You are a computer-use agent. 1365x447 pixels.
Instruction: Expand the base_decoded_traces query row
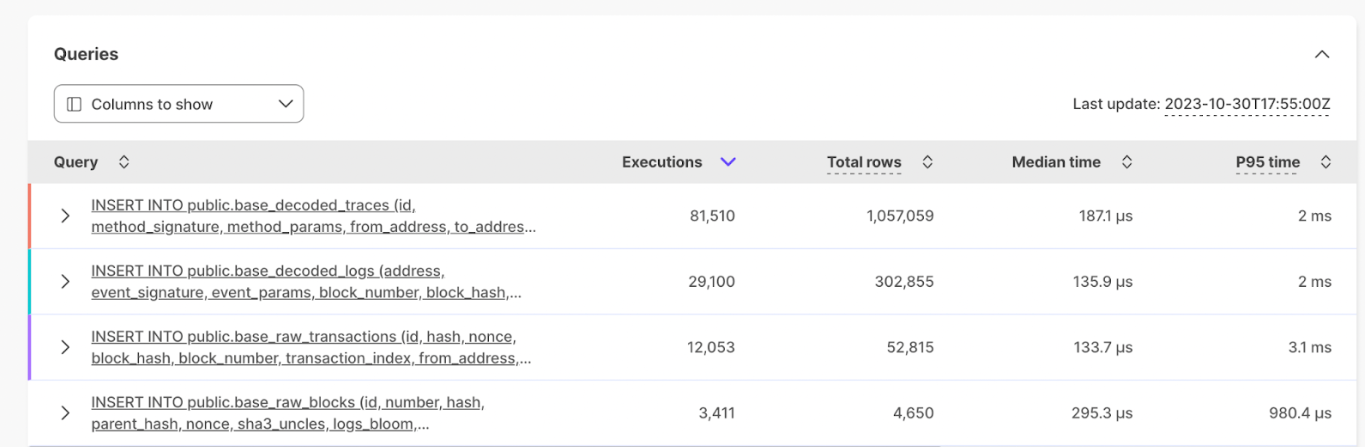click(x=65, y=216)
